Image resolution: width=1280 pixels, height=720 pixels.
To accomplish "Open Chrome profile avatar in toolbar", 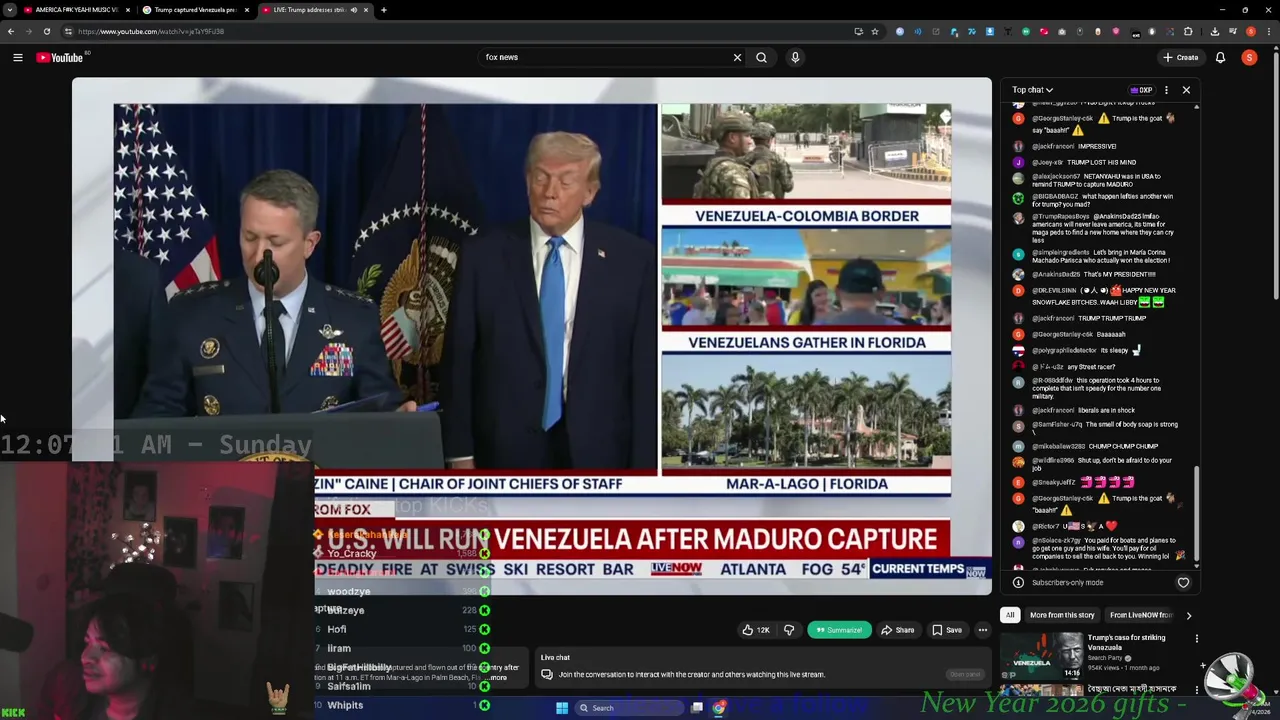I will click(x=1250, y=31).
